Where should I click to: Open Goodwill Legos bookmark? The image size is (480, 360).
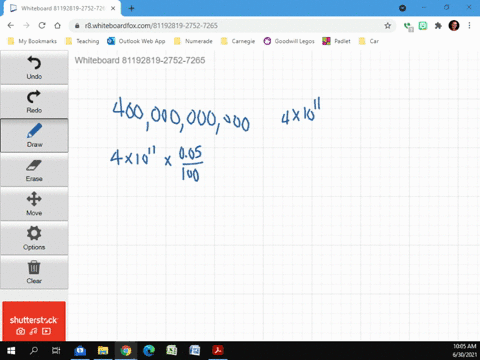pos(289,41)
